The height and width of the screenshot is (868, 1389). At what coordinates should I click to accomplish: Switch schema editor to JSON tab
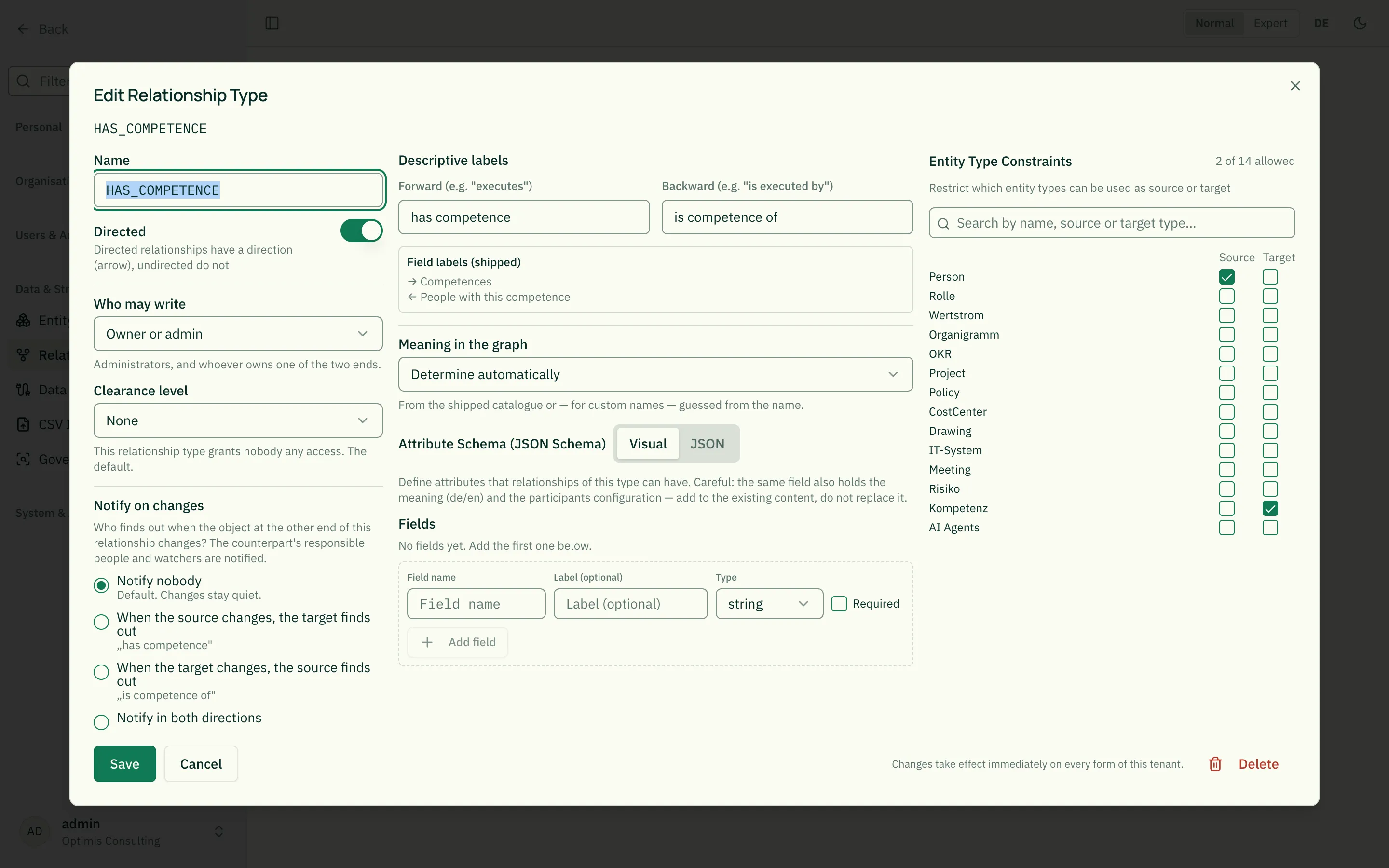(x=707, y=444)
